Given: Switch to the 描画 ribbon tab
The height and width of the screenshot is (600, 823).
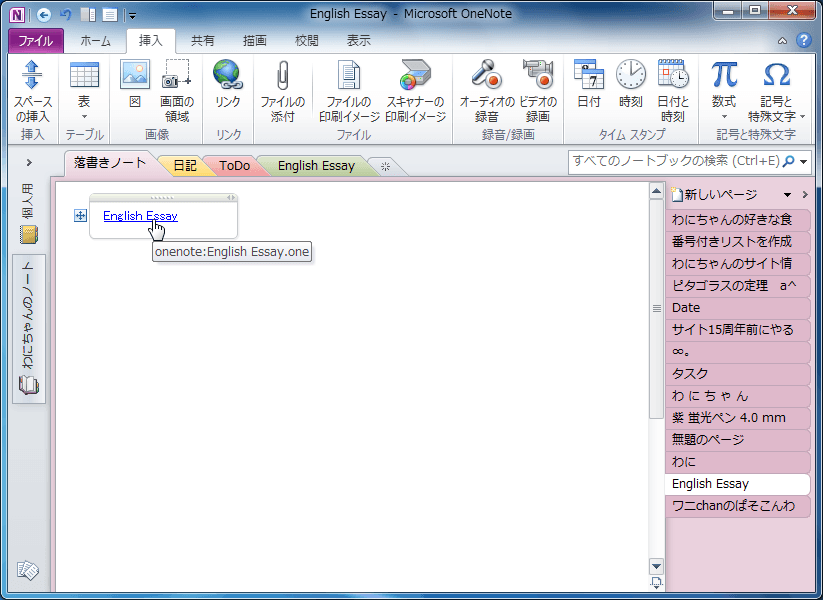Looking at the screenshot, I should 255,40.
